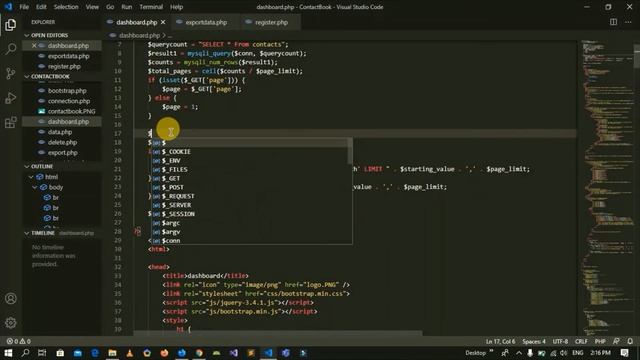The width and height of the screenshot is (640, 360).
Task: Switch to the exportdata.php tab
Action: coord(206,22)
